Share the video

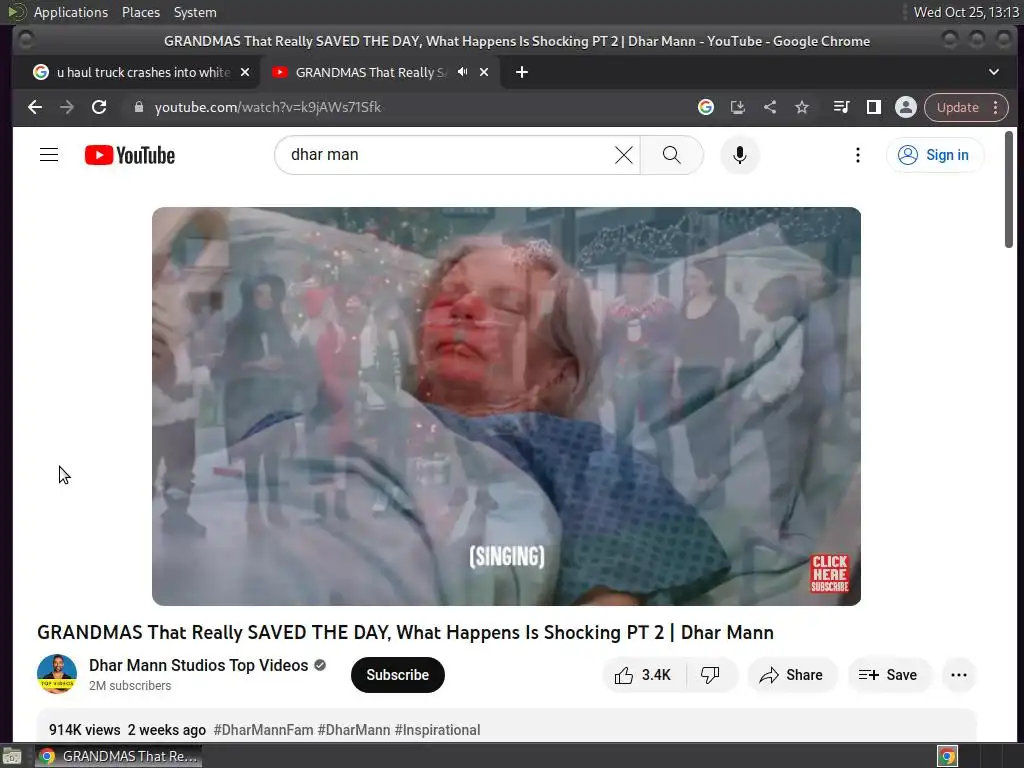(x=792, y=675)
